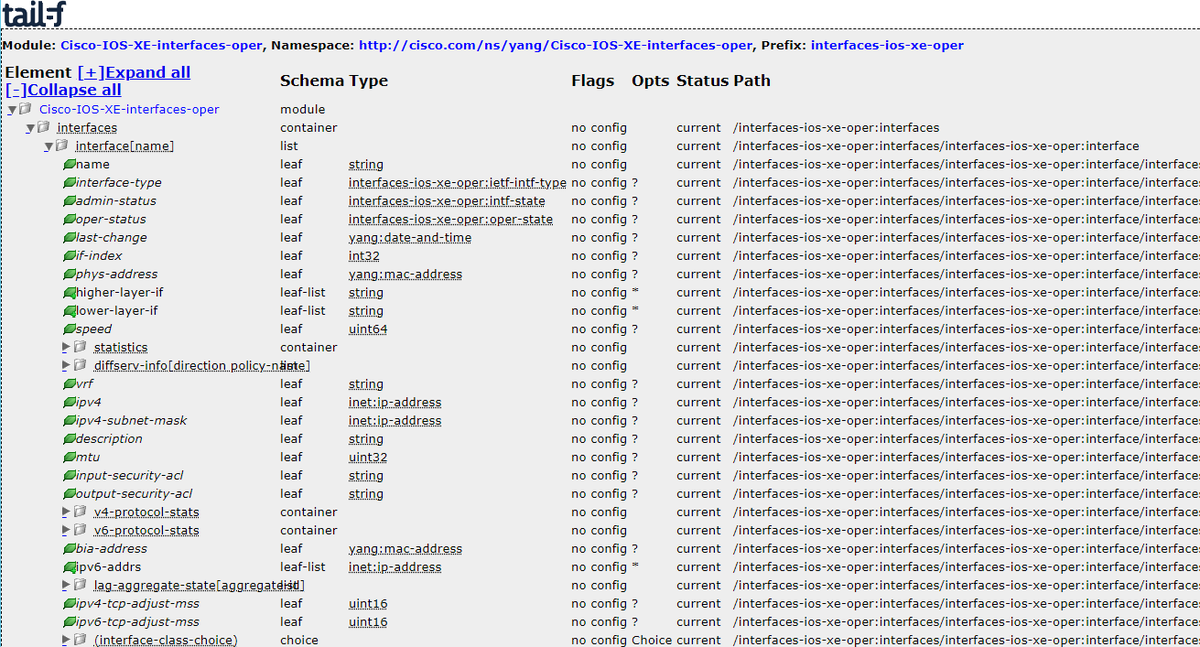Open the interfaces-ios-xe-oper:intf-state type link
This screenshot has height=647, width=1200.
pos(447,201)
